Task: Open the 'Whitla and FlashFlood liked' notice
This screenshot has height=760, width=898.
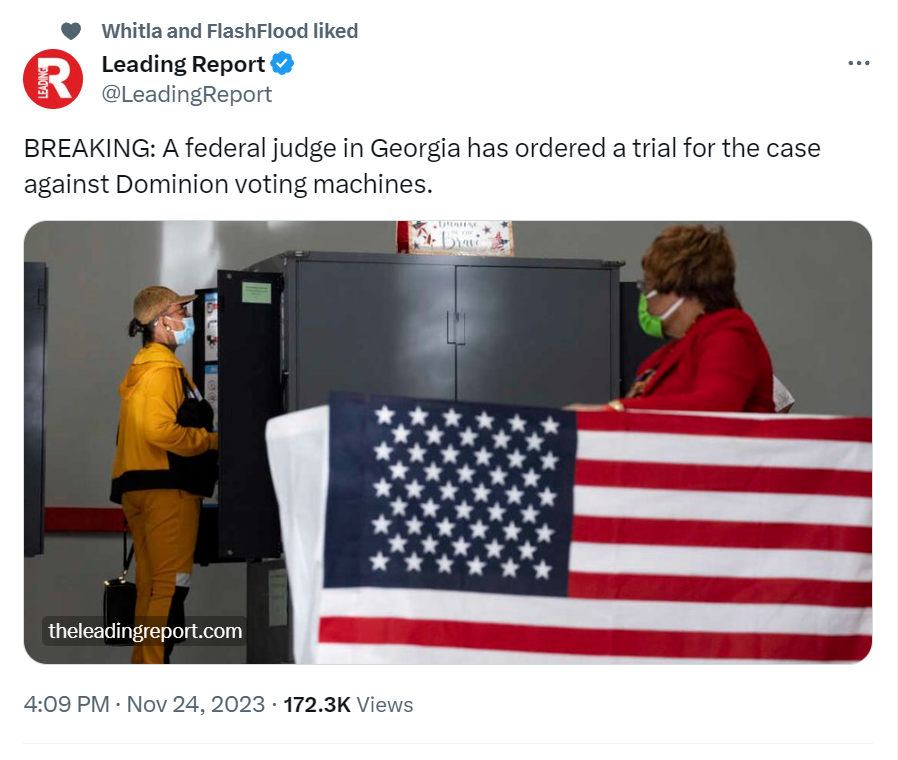Action: tap(230, 31)
